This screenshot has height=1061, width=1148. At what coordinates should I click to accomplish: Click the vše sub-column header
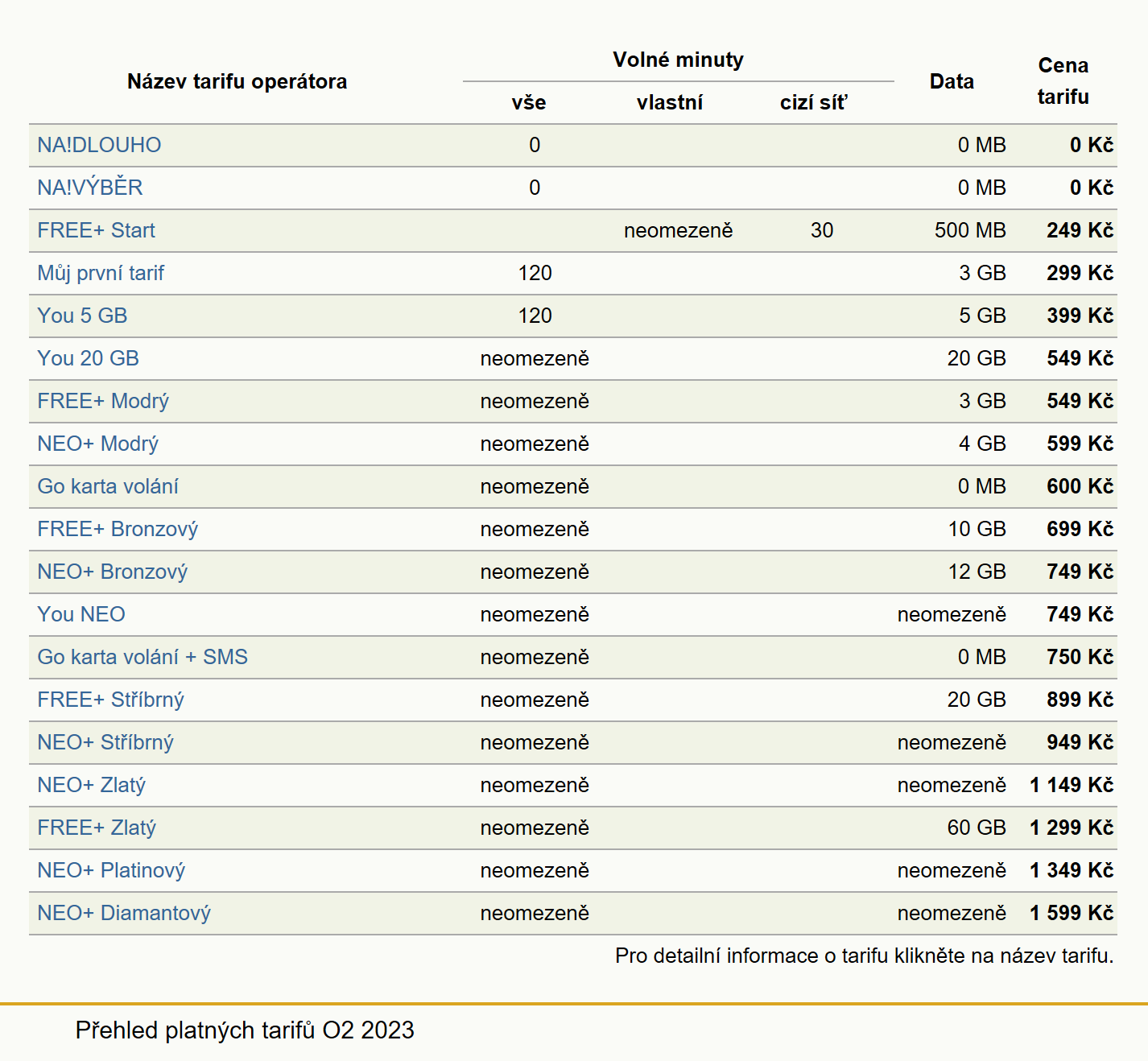(x=529, y=102)
